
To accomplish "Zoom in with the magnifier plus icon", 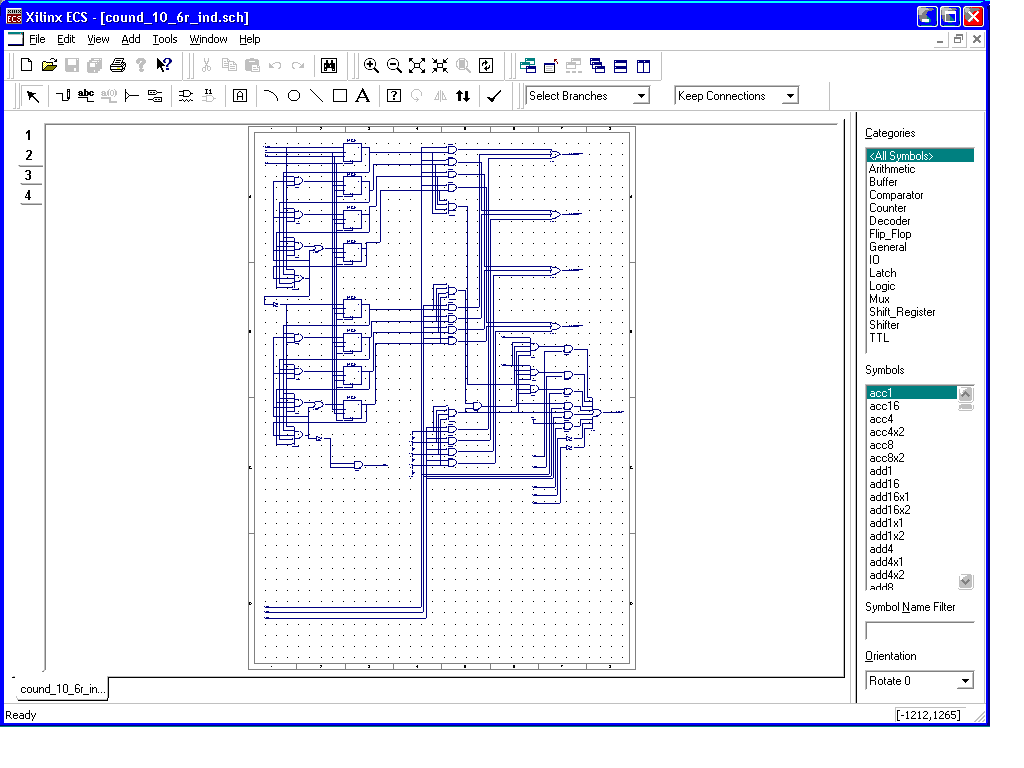I will coord(371,65).
